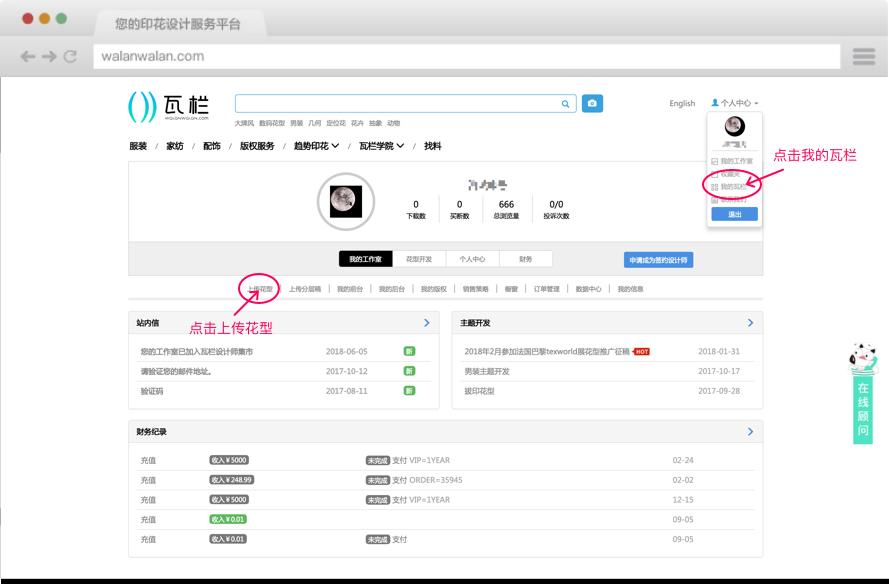Click the 申请成为签约设计师 button
889x584 pixels.
pyautogui.click(x=658, y=260)
